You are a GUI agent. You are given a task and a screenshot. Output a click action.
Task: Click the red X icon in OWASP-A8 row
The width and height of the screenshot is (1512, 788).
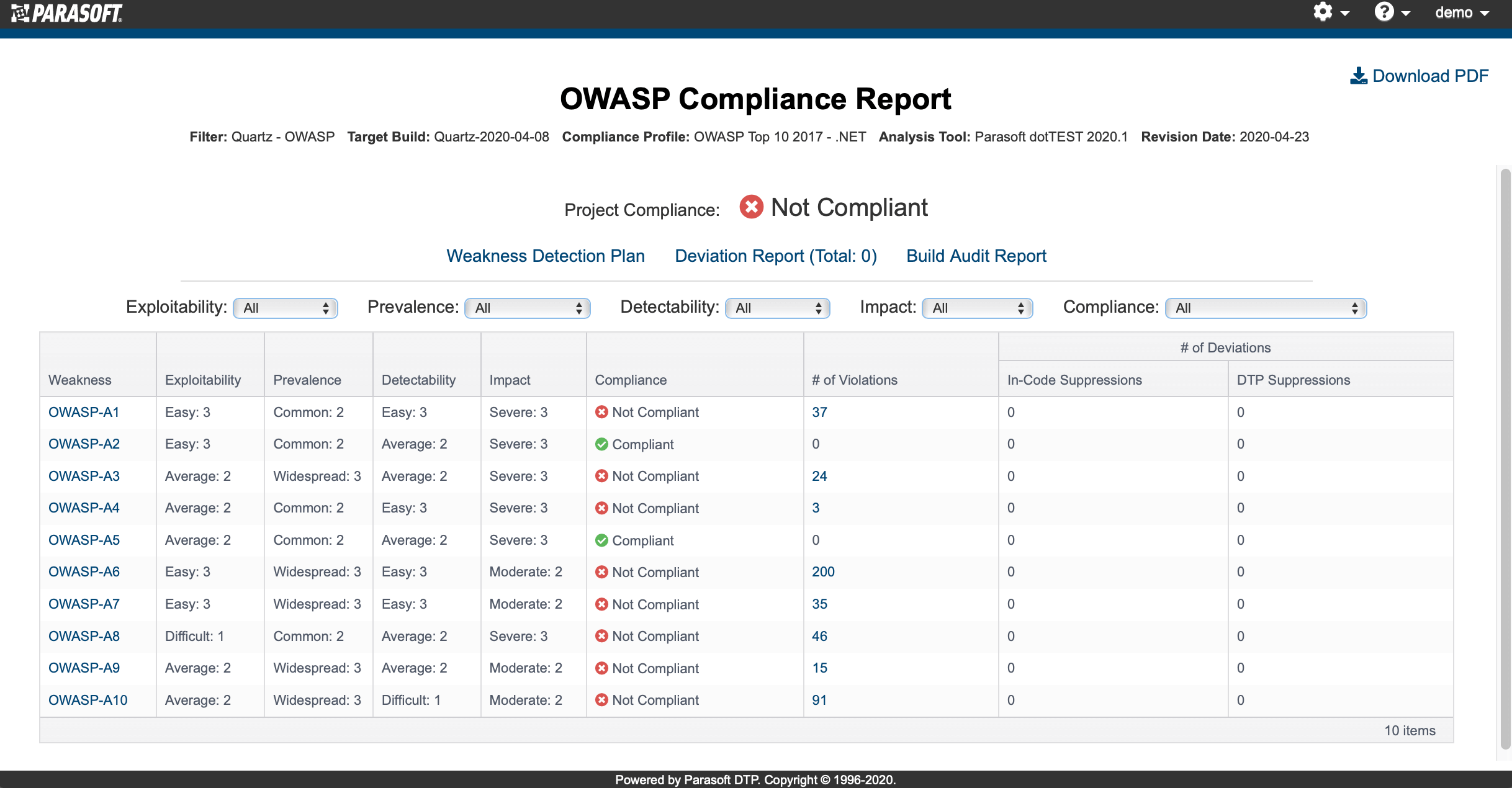pos(601,636)
